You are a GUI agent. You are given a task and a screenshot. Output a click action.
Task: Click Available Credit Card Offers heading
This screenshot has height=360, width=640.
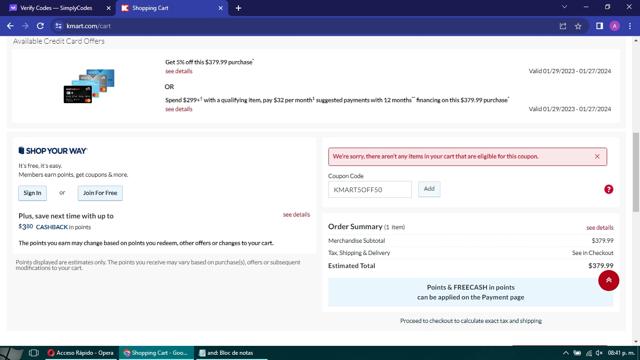(x=58, y=41)
